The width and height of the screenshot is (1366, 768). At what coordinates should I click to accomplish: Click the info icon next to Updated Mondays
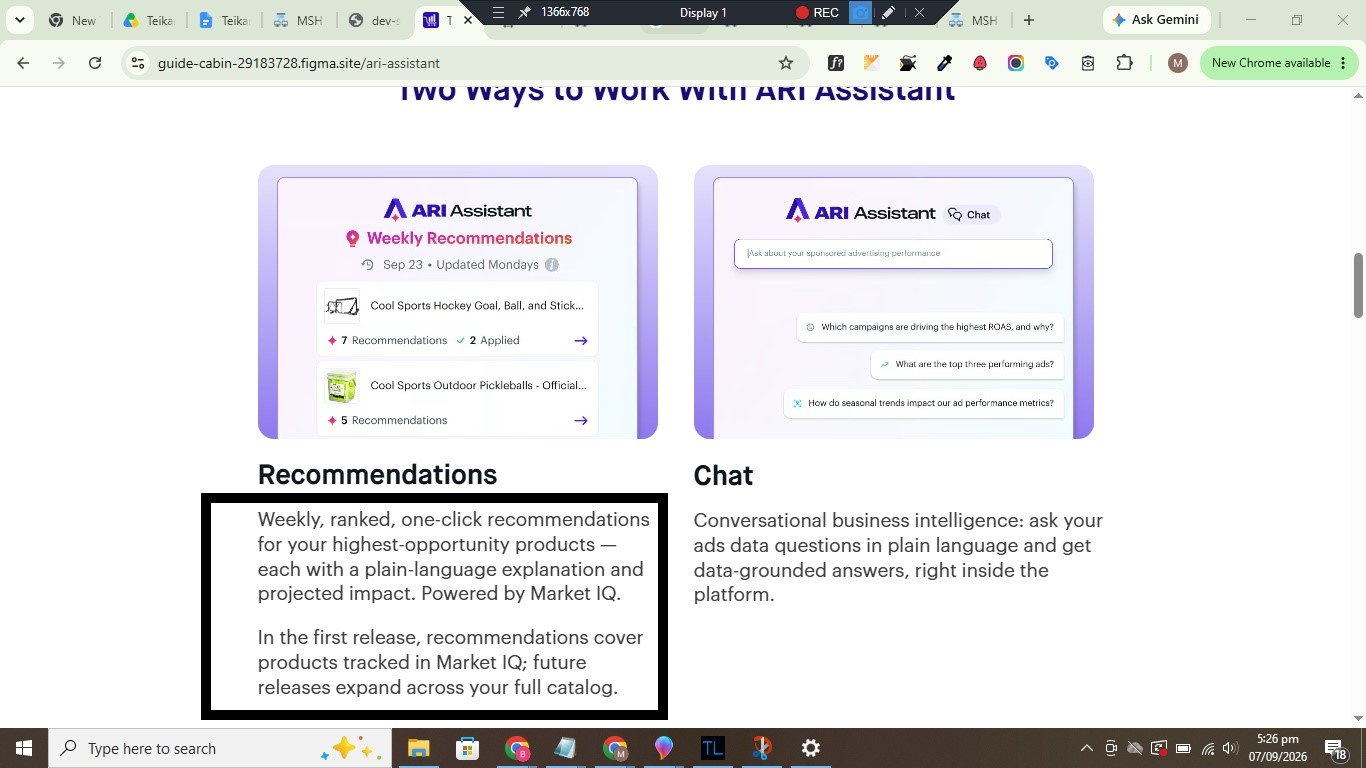[552, 265]
